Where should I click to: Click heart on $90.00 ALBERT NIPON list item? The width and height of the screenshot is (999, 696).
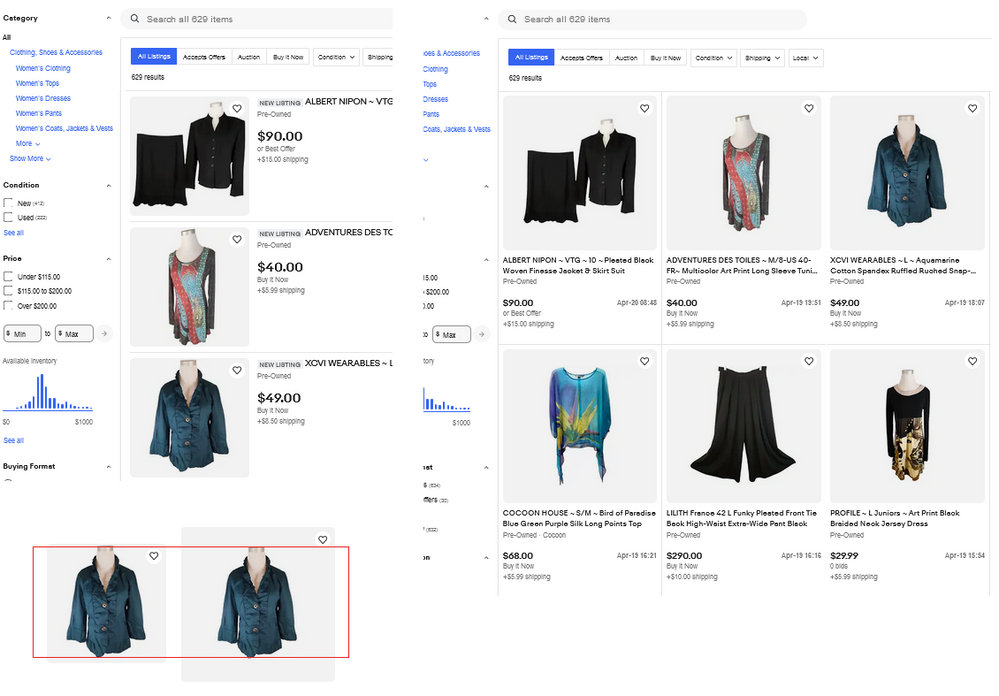coord(237,108)
